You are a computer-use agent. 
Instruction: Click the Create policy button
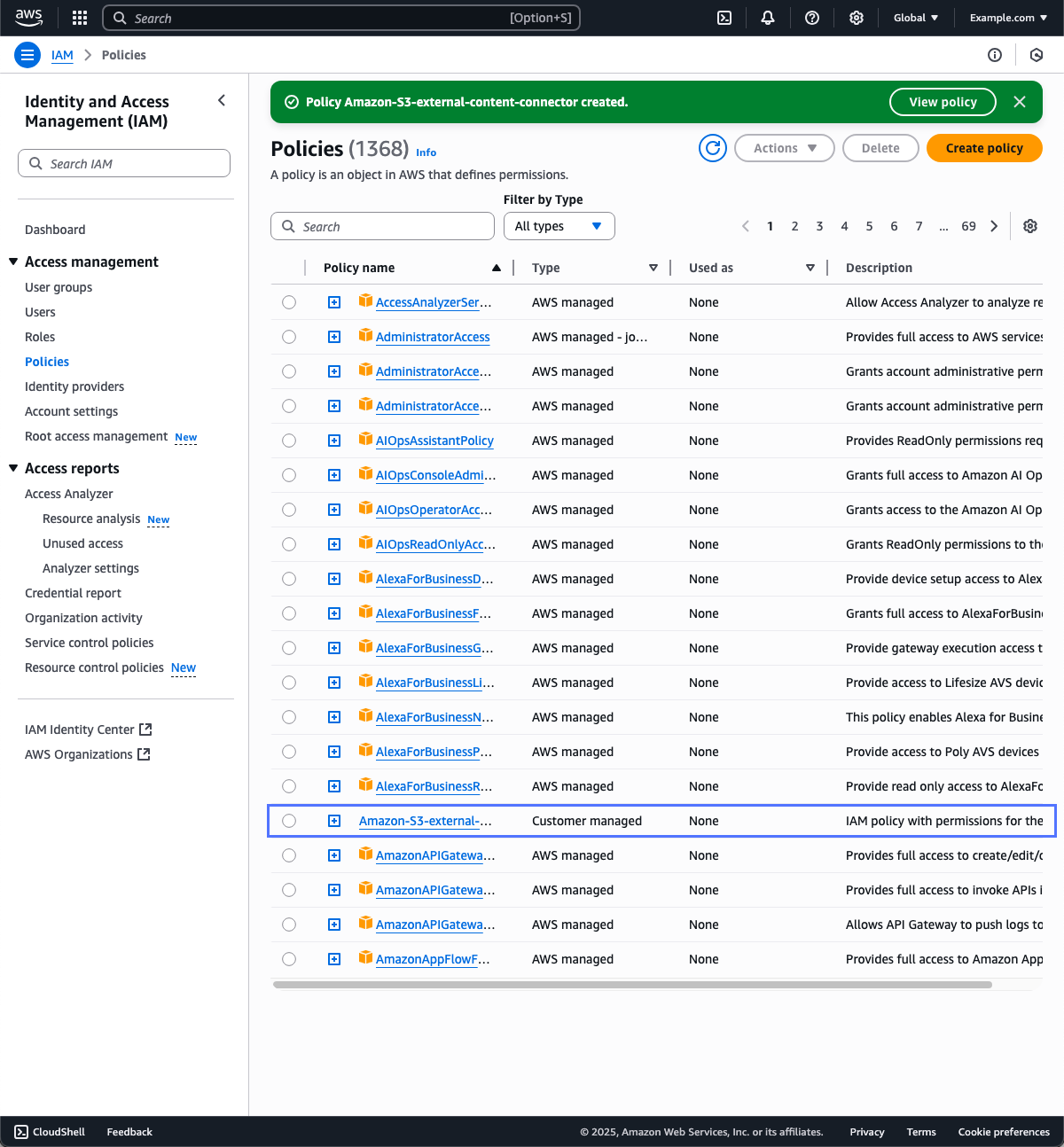click(x=984, y=148)
